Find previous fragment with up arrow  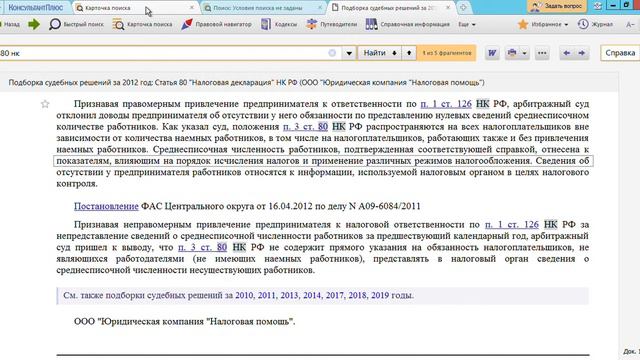(x=409, y=53)
